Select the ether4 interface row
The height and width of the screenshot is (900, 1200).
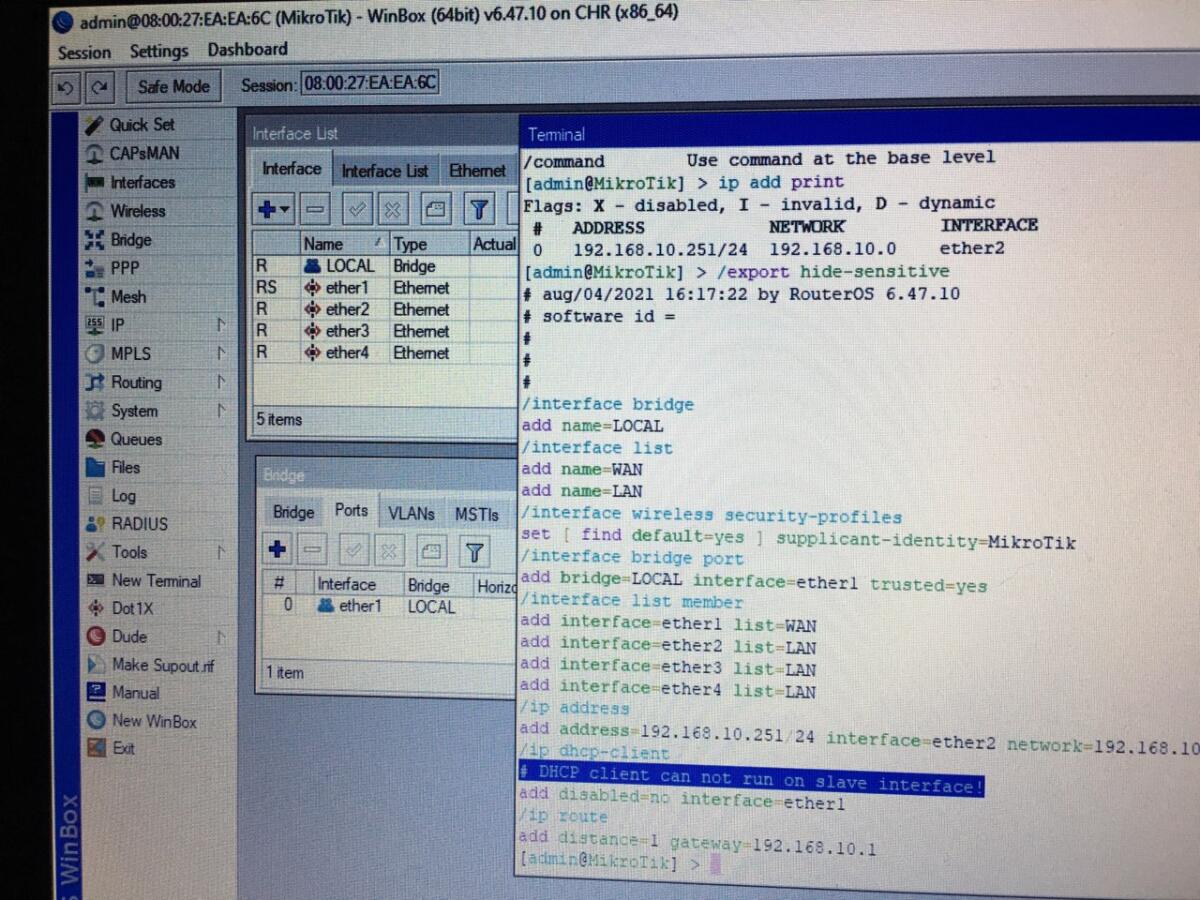click(384, 353)
